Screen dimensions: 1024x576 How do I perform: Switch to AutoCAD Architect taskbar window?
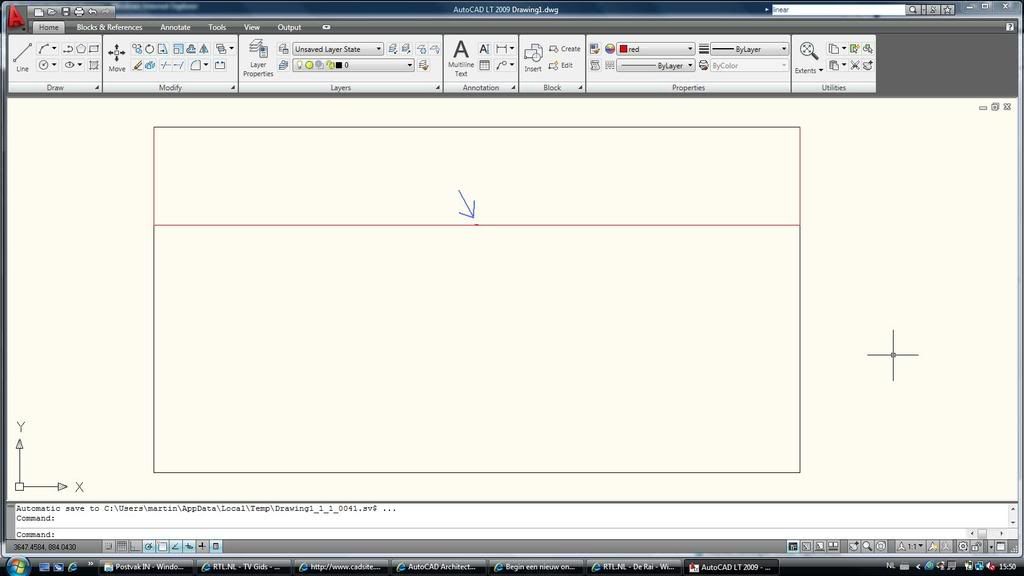point(437,567)
